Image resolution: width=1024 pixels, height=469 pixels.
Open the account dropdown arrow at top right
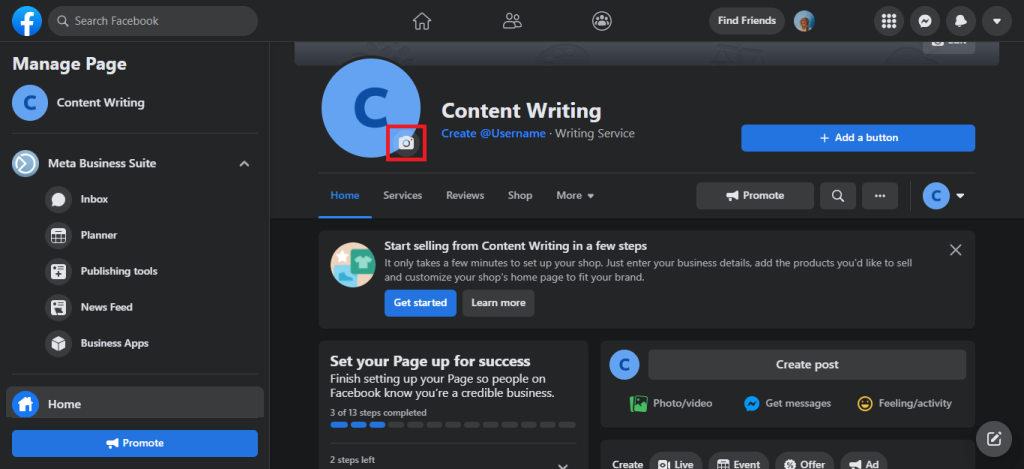(x=997, y=21)
